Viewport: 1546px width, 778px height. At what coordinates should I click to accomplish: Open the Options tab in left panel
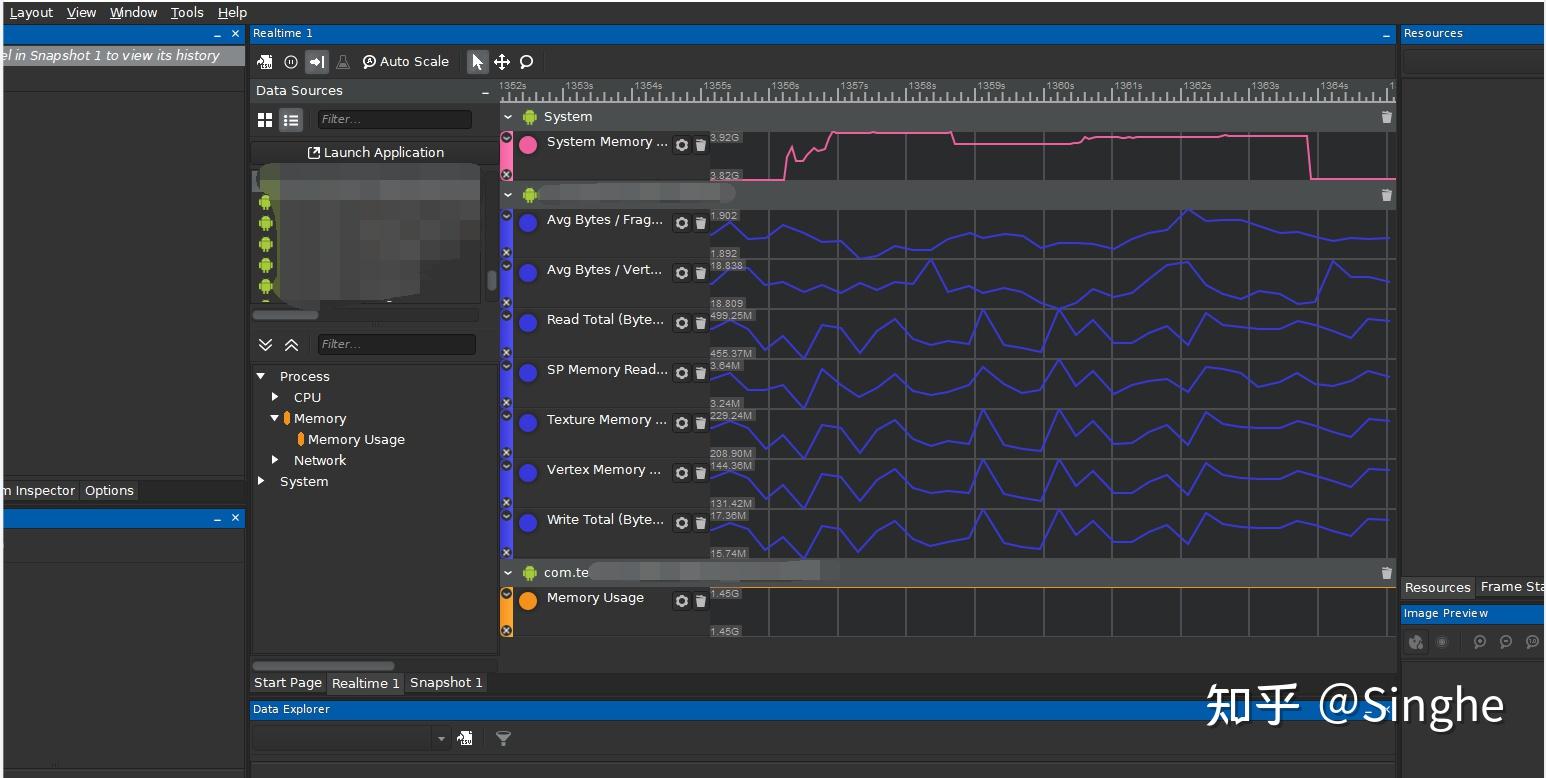point(109,491)
